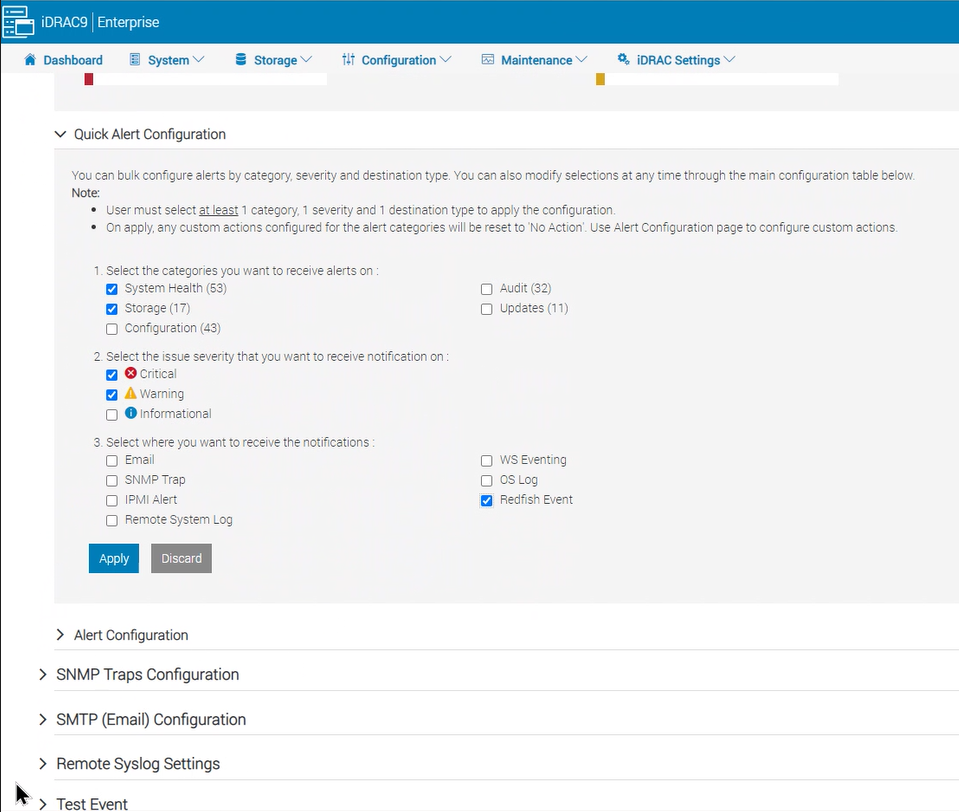Click the Critical severity red icon
Viewport: 959px width, 812px height.
pyautogui.click(x=129, y=374)
